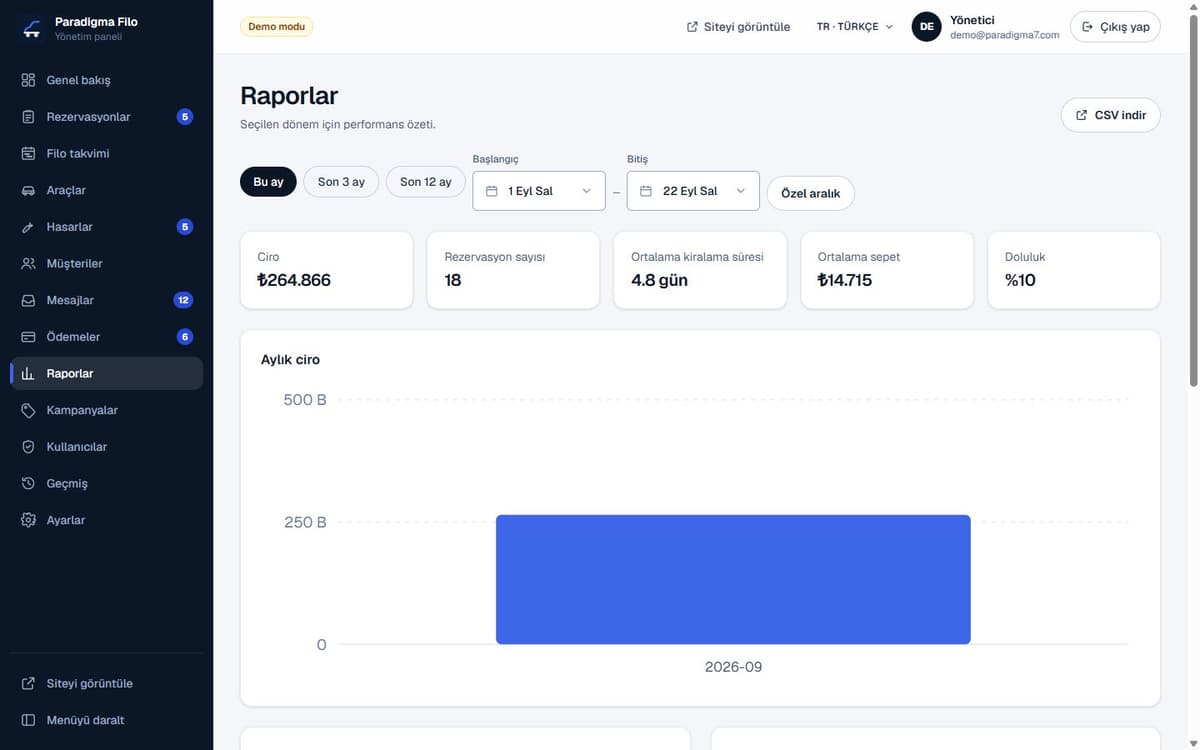
Task: Open the TR · TÜRKÇE language selector
Action: click(855, 27)
